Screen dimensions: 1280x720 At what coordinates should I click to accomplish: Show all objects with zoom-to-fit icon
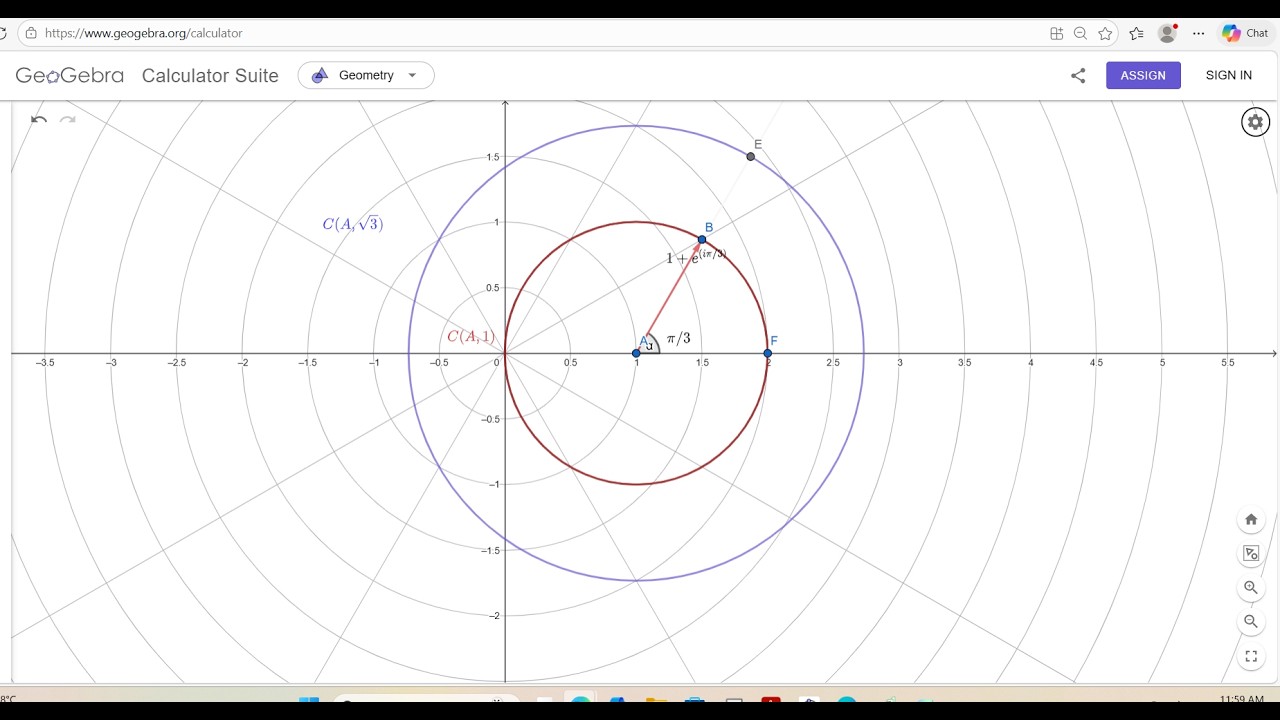pyautogui.click(x=1251, y=554)
